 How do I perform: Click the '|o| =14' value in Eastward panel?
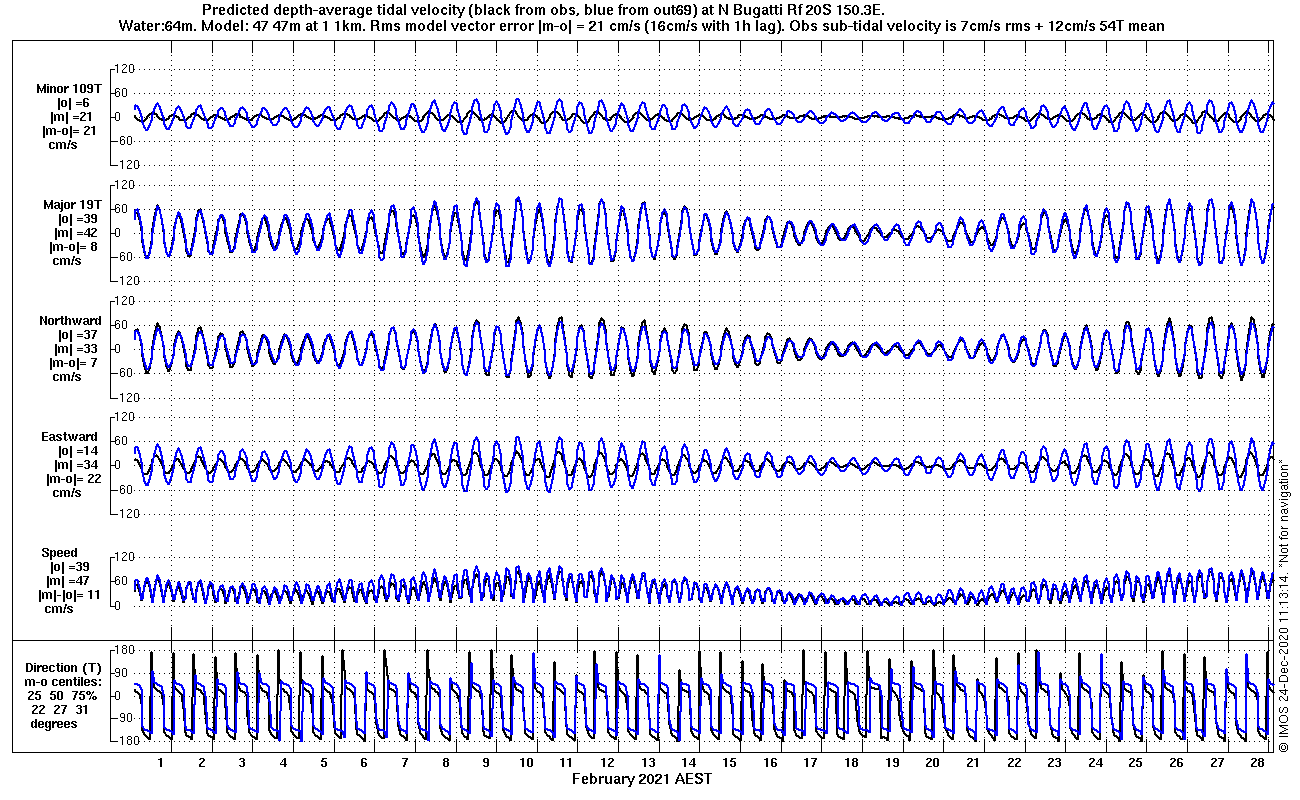pos(77,451)
